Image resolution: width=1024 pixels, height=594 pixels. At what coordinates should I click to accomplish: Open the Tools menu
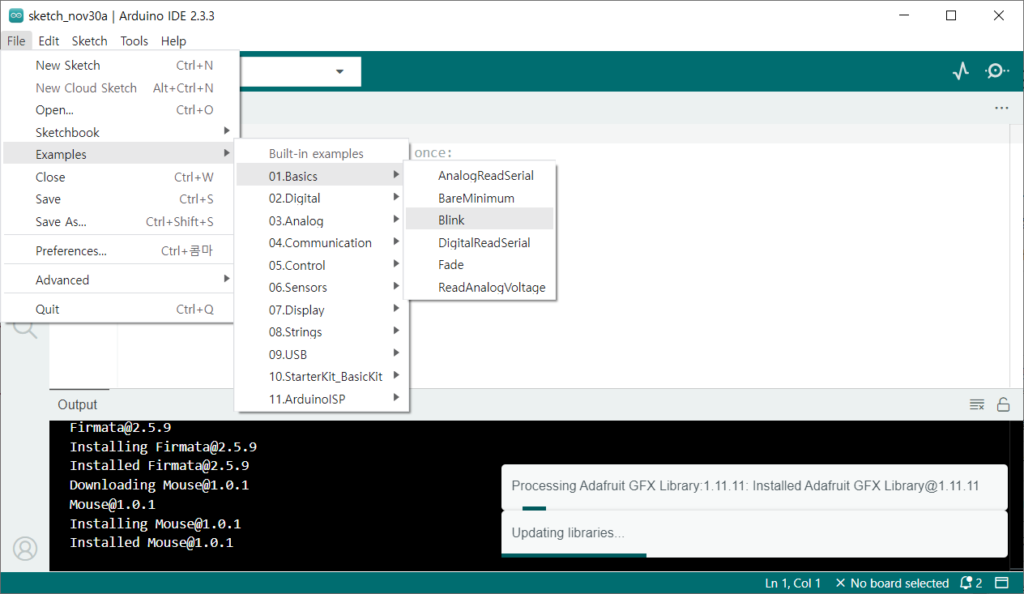(134, 40)
